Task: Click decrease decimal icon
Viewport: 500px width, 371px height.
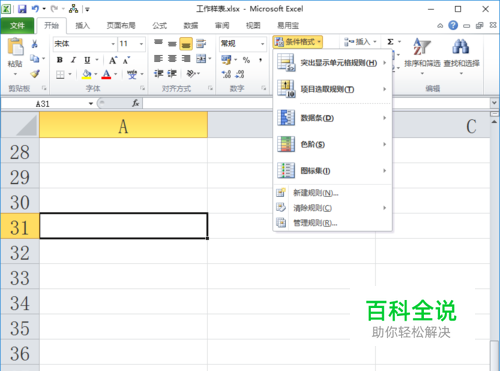Action: tap(240, 74)
